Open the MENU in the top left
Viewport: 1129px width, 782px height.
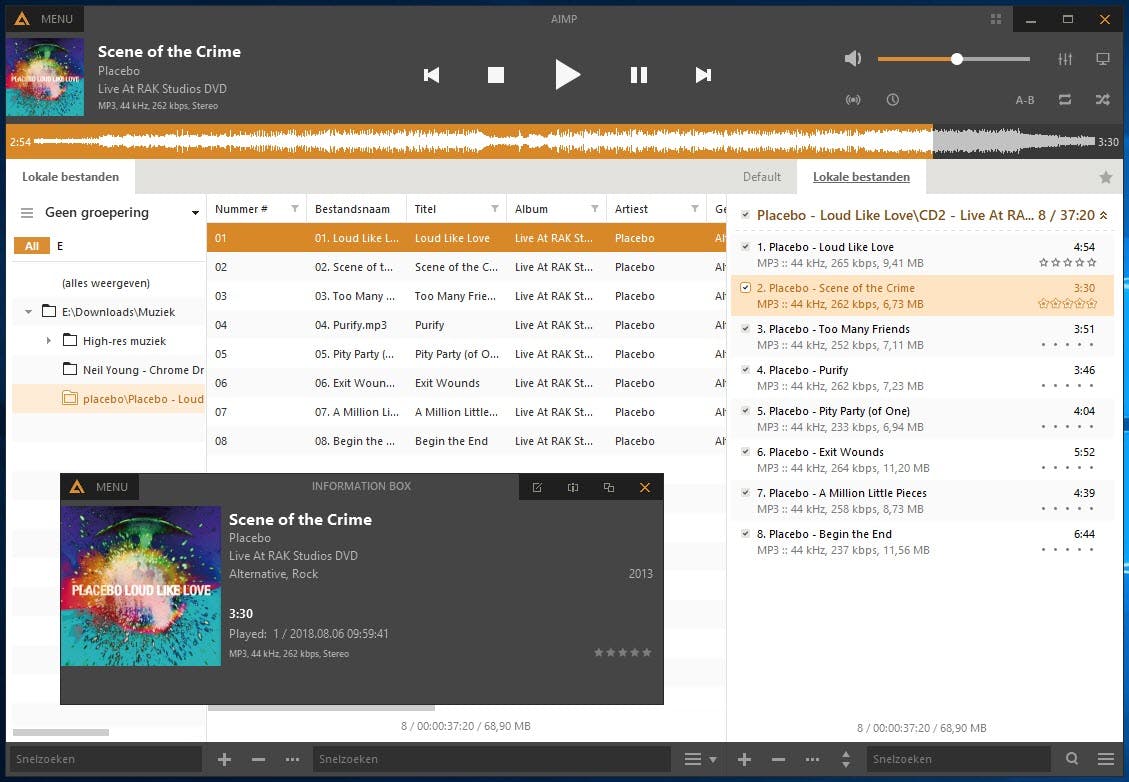44,18
